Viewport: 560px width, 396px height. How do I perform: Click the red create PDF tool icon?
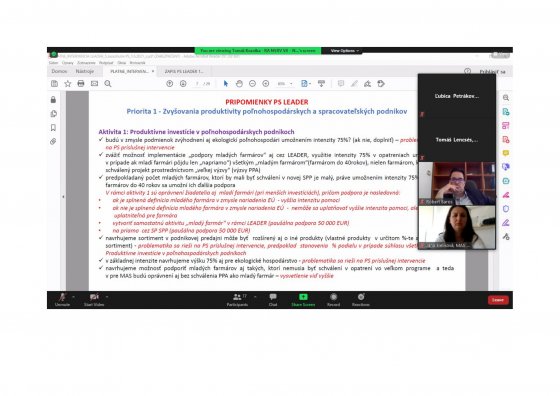coord(506,139)
